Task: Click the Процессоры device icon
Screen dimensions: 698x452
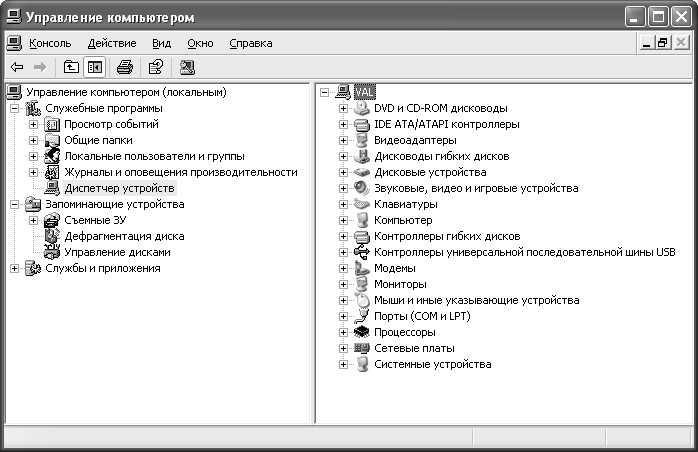Action: point(362,332)
